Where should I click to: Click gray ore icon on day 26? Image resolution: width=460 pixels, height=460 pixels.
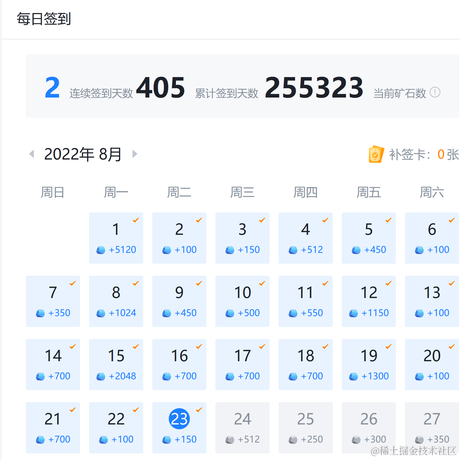[x=356, y=440]
